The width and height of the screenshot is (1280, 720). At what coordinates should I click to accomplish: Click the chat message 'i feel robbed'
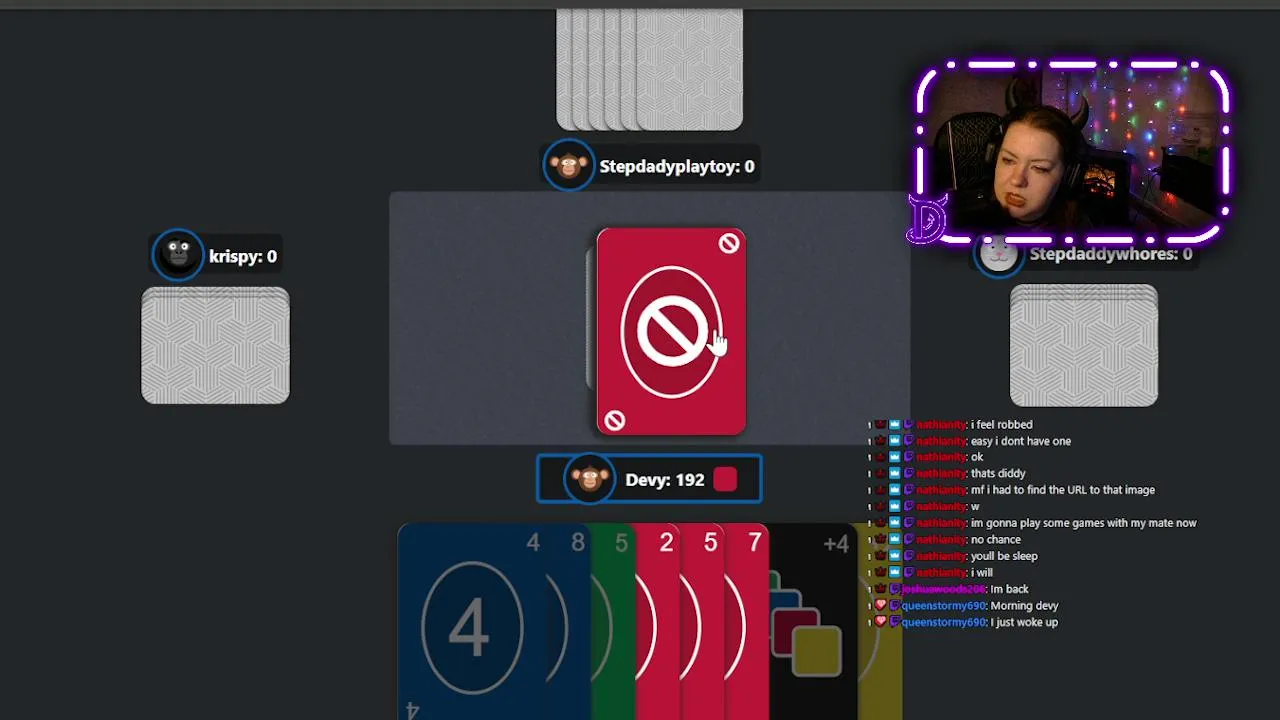1002,425
